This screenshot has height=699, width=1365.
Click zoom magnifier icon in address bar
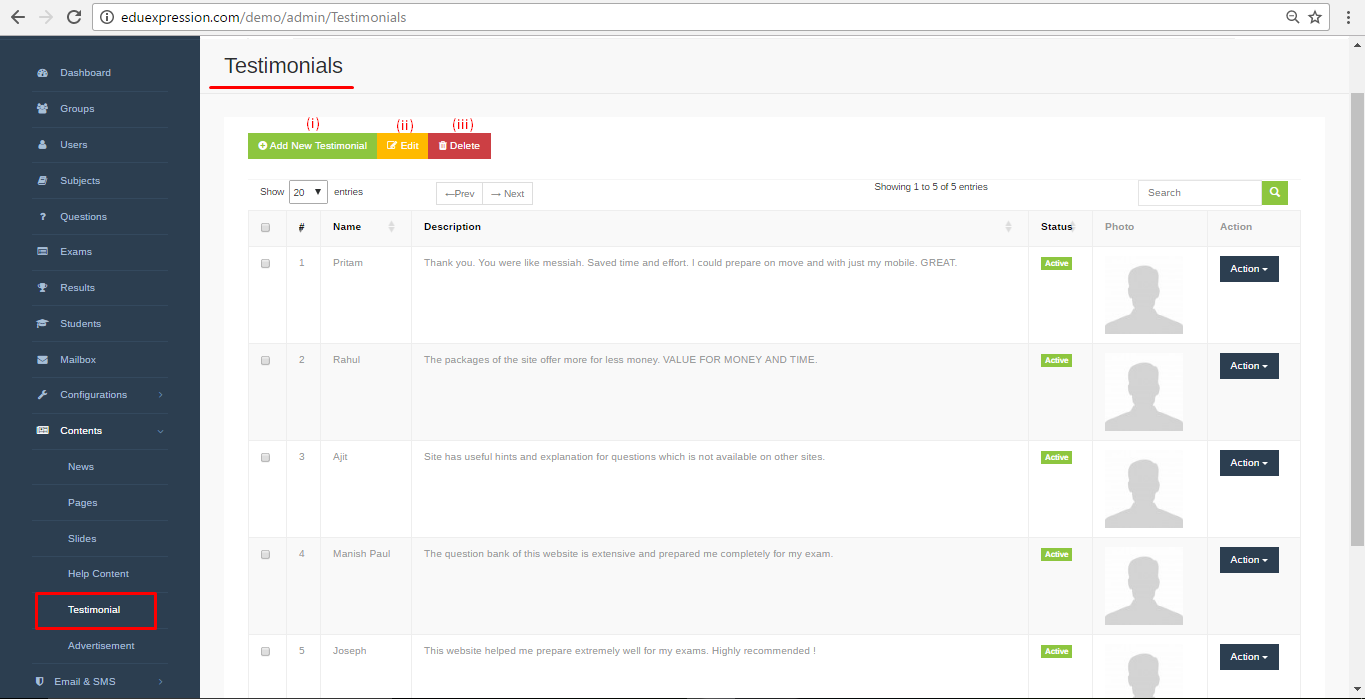click(x=1292, y=17)
